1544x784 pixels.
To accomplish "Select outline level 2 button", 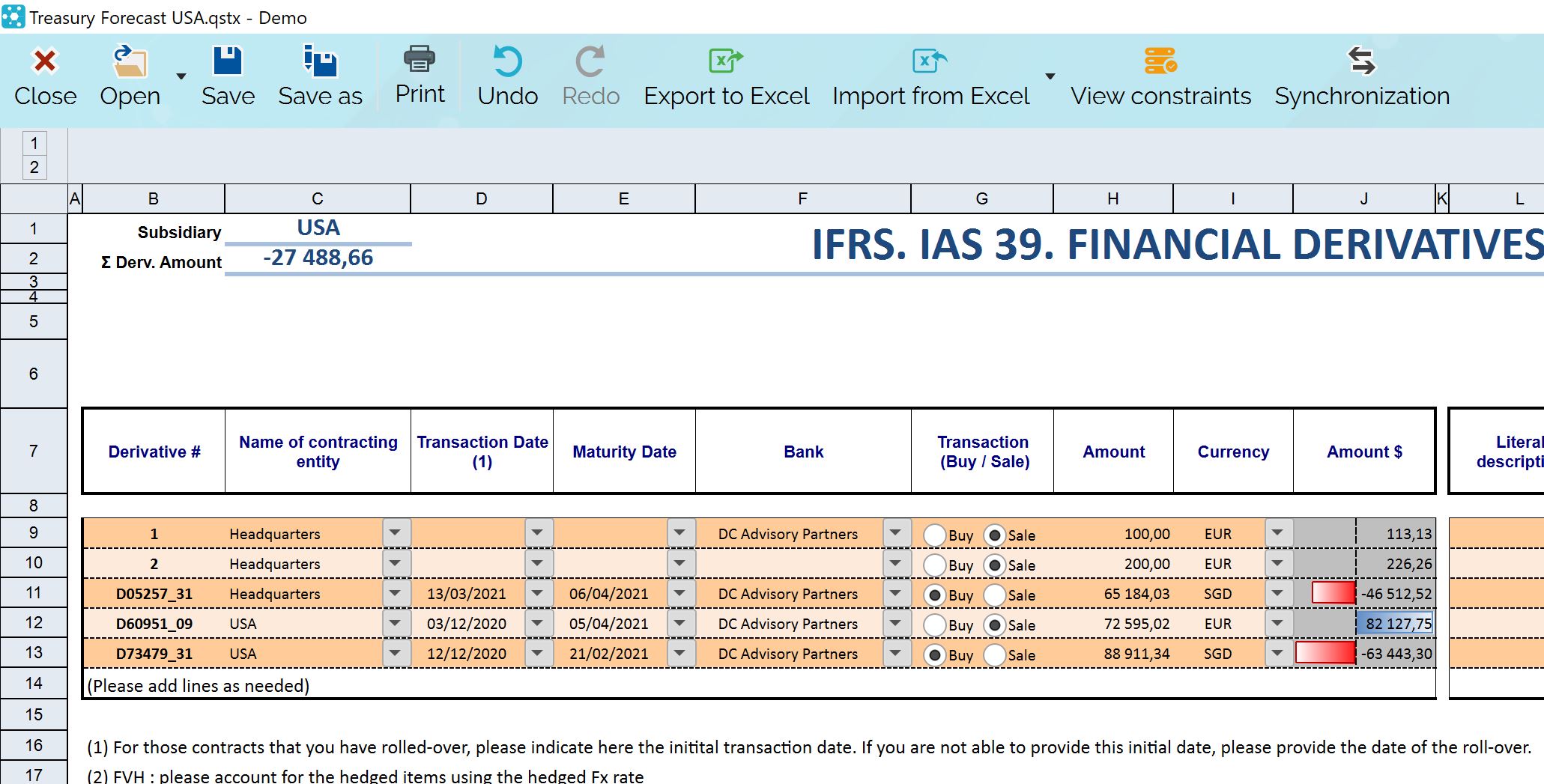I will [34, 167].
